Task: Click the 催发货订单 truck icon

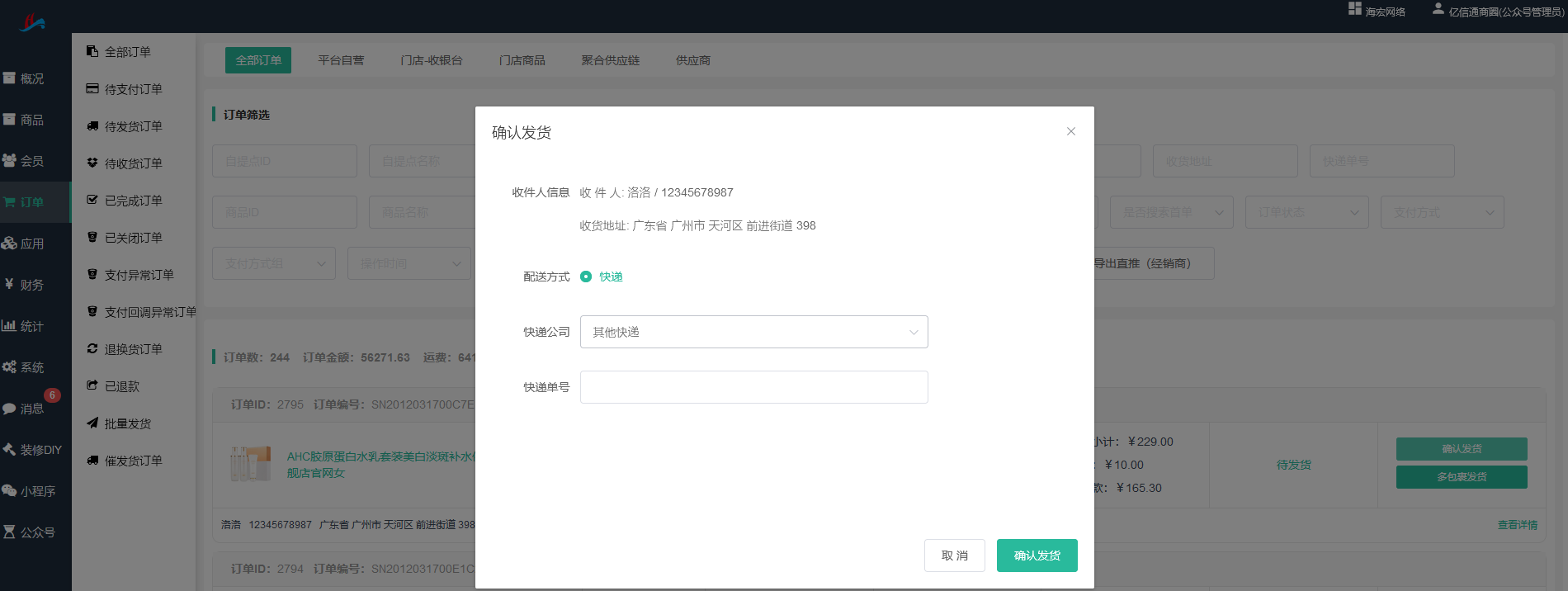Action: coord(92,461)
